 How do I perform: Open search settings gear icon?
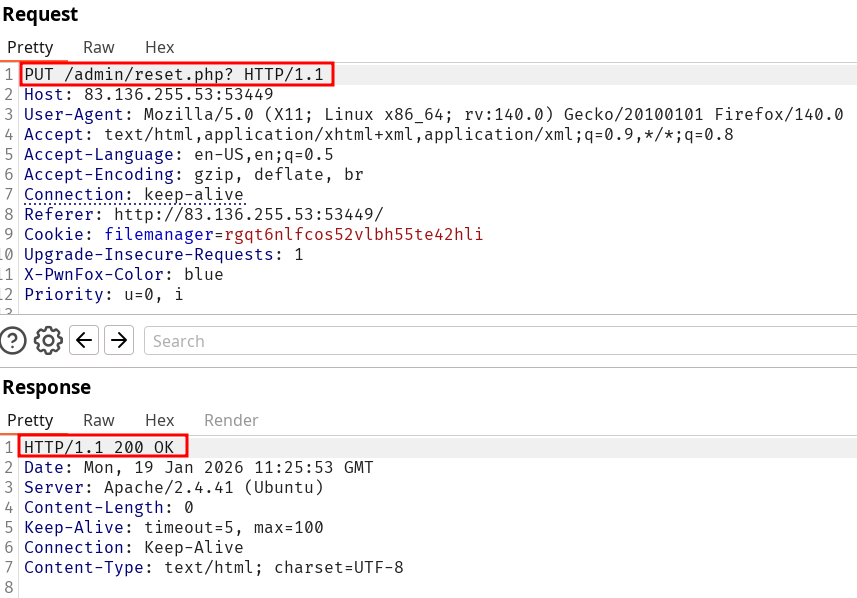48,341
